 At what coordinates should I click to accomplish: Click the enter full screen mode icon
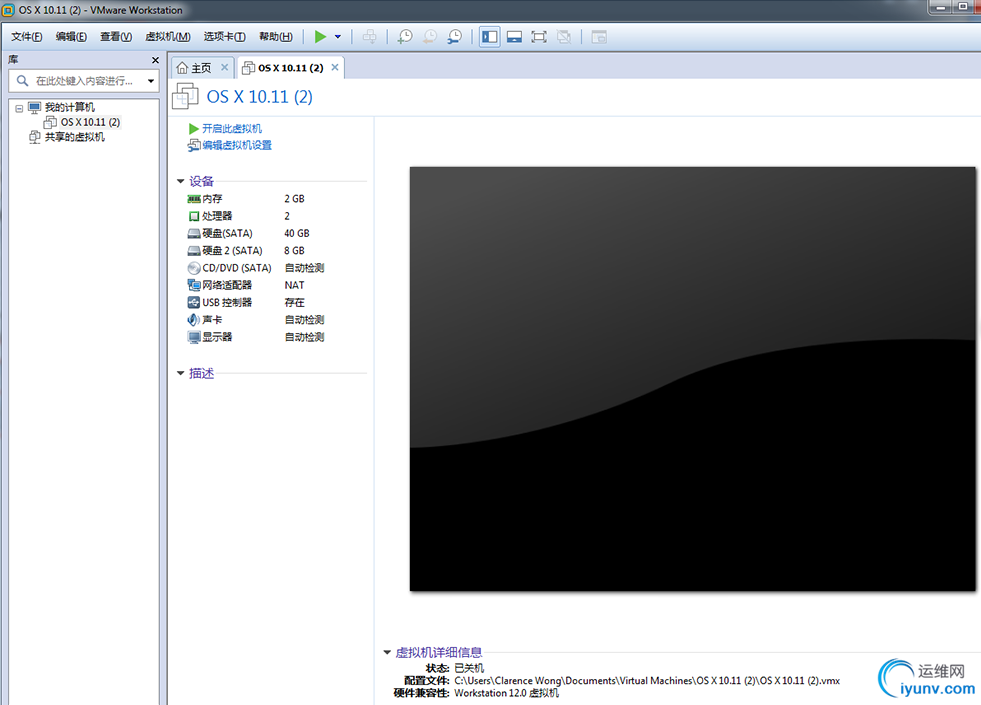pos(539,36)
